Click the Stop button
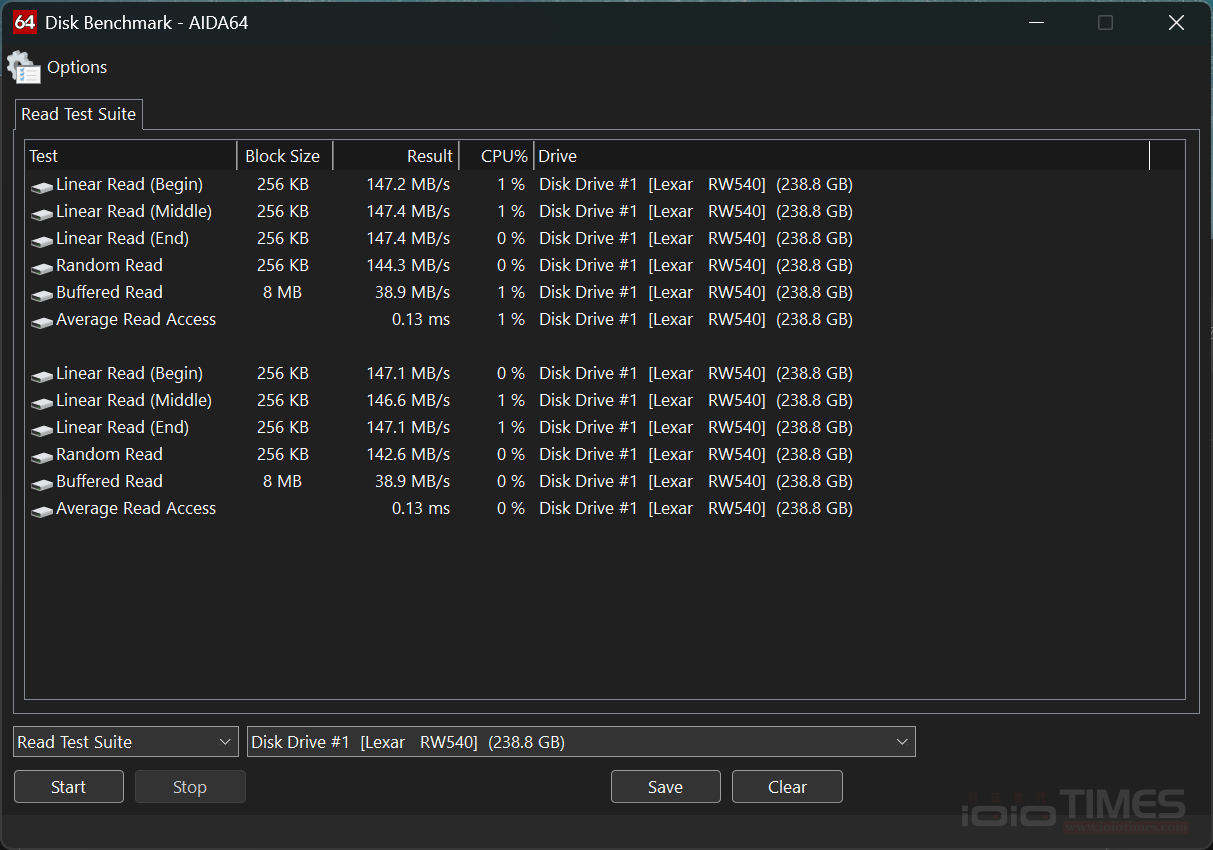Viewport: 1213px width, 850px height. [190, 787]
